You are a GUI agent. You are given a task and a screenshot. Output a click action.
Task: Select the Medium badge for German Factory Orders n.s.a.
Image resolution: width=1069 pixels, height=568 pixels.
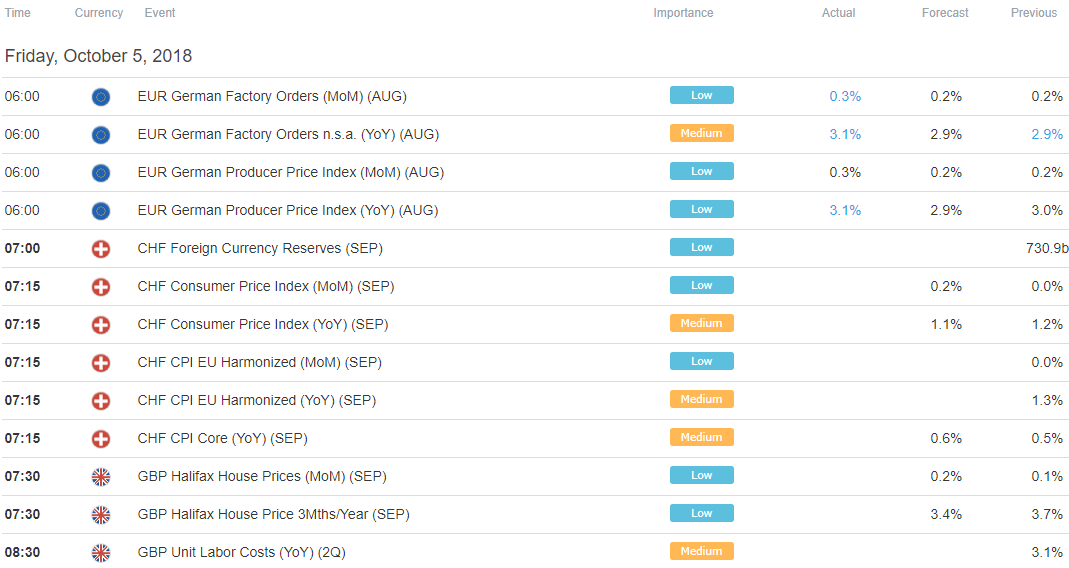coord(702,133)
